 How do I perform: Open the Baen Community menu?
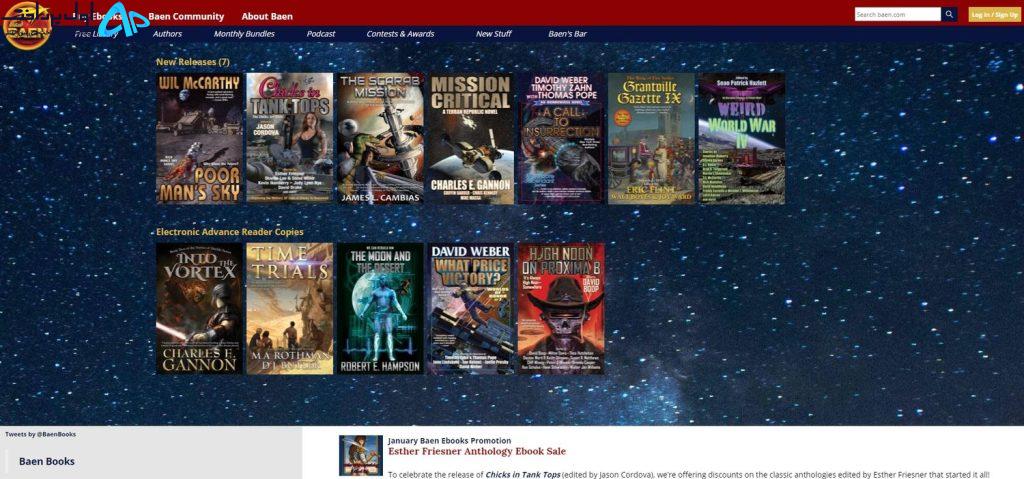[186, 16]
